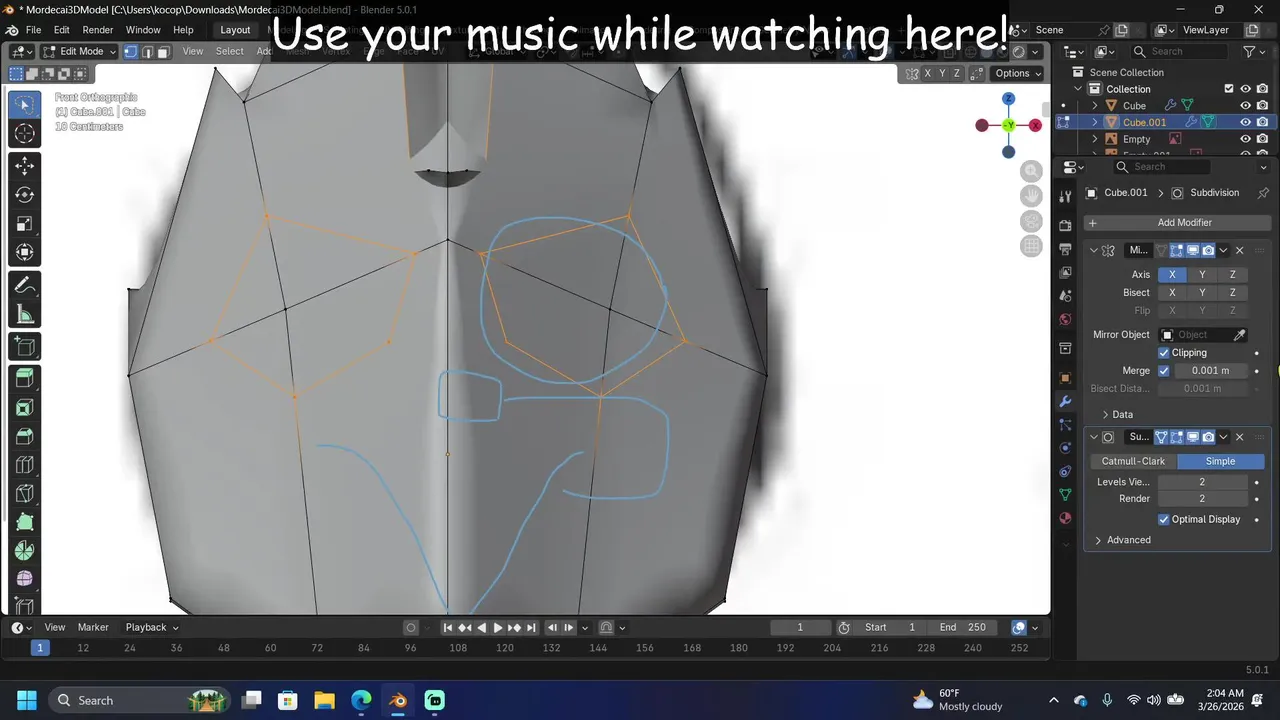1280x720 pixels.
Task: Expand Advanced subdivision options
Action: (1098, 540)
